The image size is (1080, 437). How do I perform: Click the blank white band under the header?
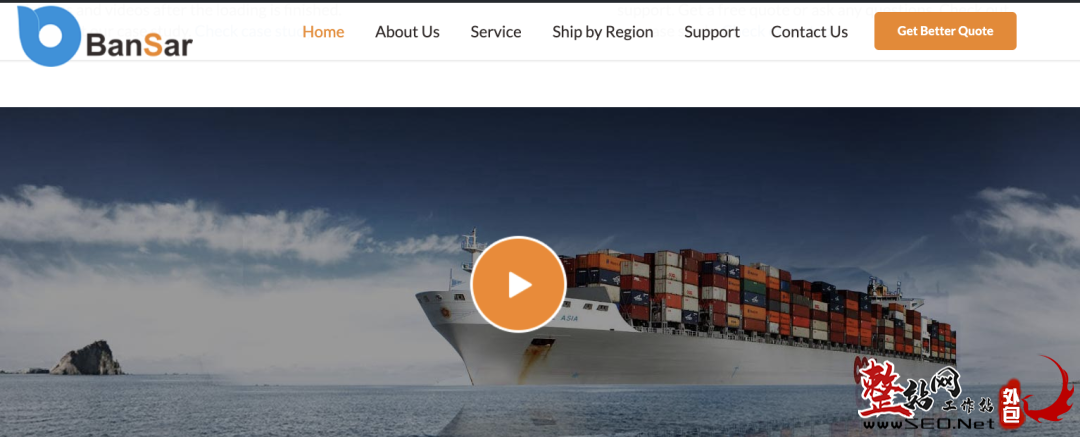540,83
